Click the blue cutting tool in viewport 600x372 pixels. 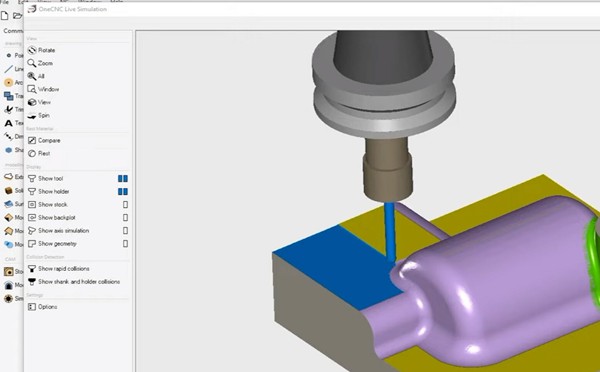390,232
